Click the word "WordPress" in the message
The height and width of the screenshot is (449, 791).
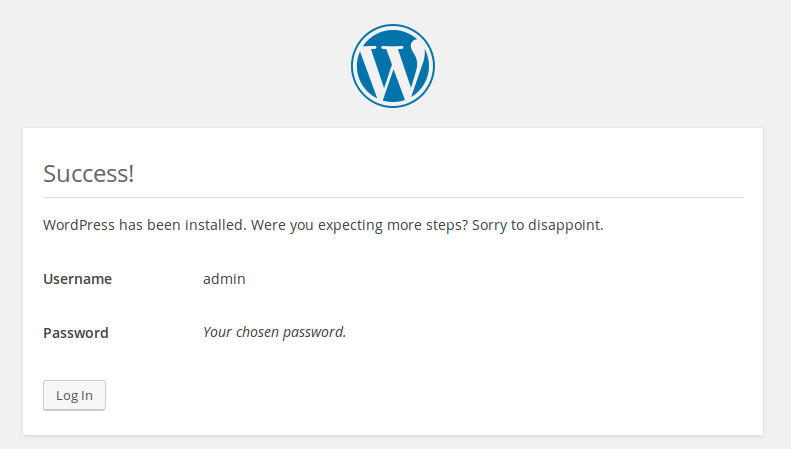79,225
